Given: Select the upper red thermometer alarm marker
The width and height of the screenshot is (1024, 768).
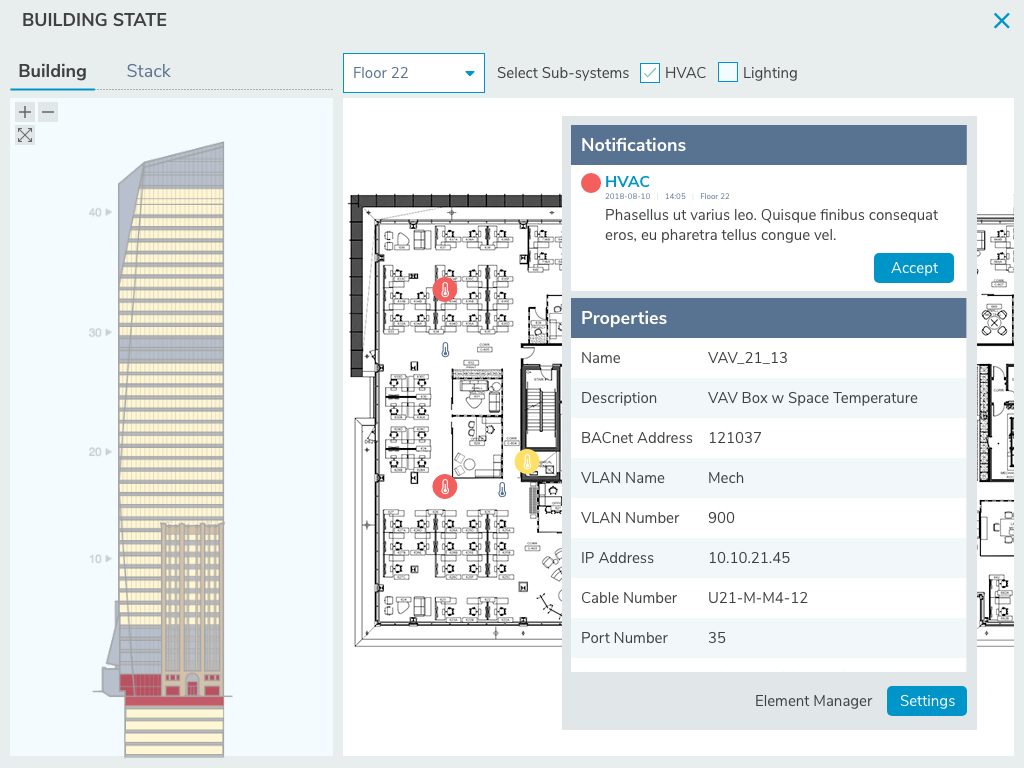Looking at the screenshot, I should click(445, 289).
